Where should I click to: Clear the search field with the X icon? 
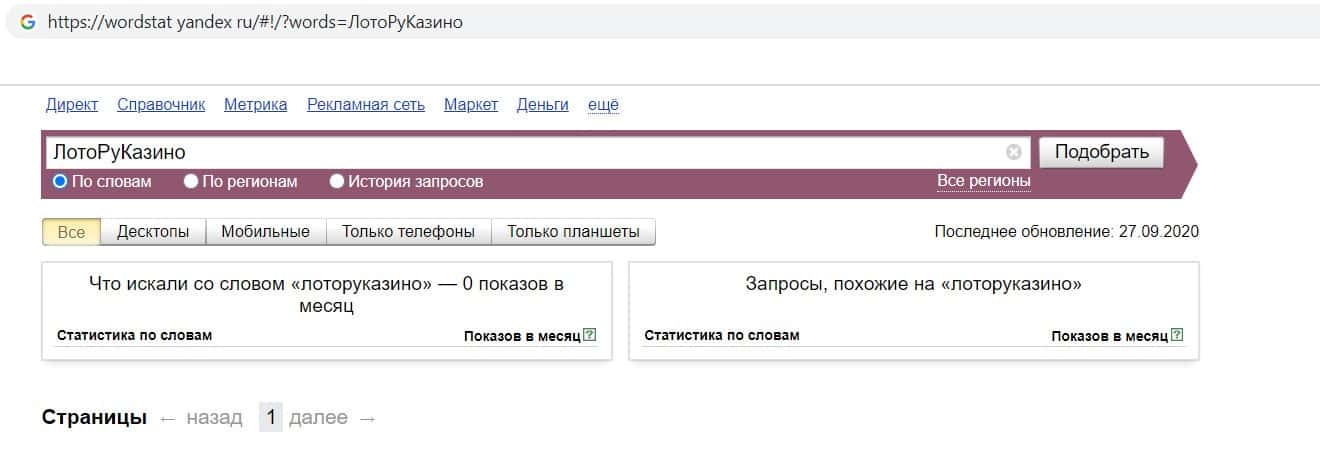coord(1013,153)
